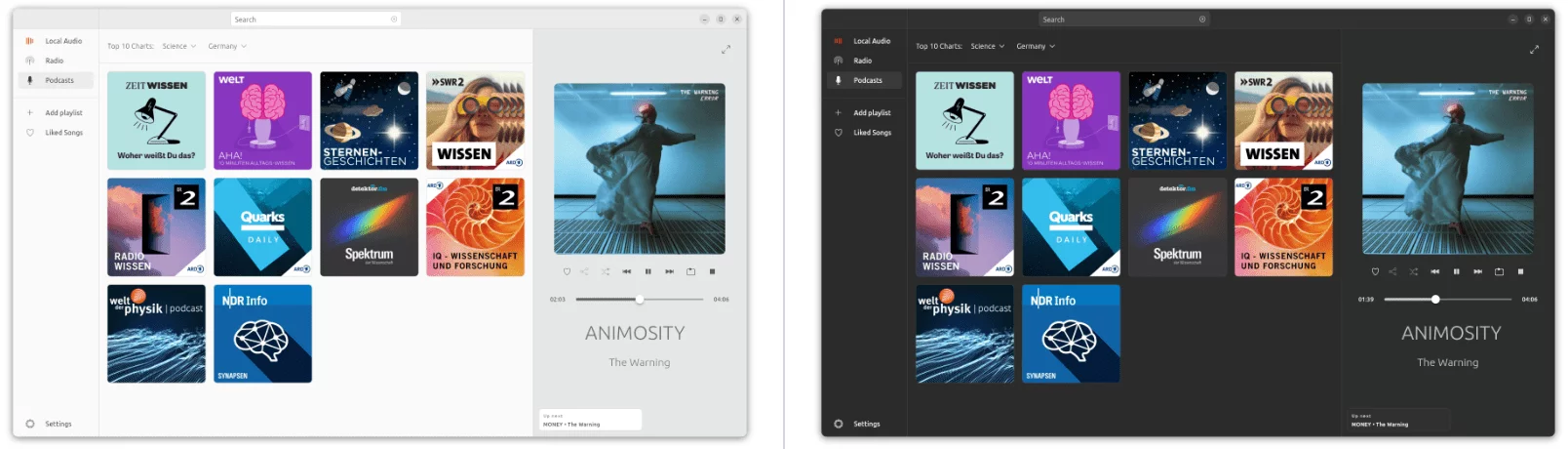Open Local Audio in light window sidebar

click(56, 41)
